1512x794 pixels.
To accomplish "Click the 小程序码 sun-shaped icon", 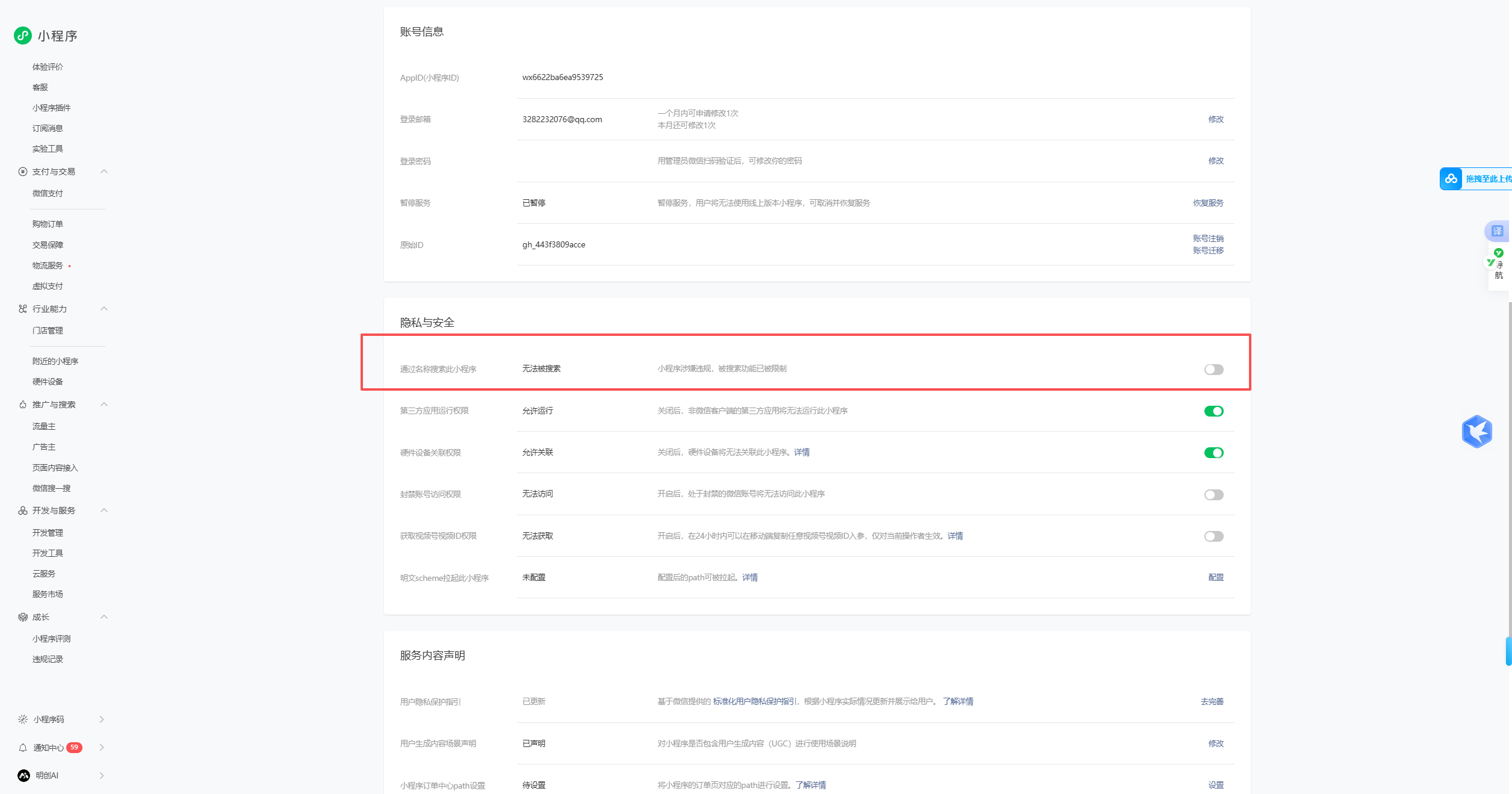I will [x=23, y=719].
